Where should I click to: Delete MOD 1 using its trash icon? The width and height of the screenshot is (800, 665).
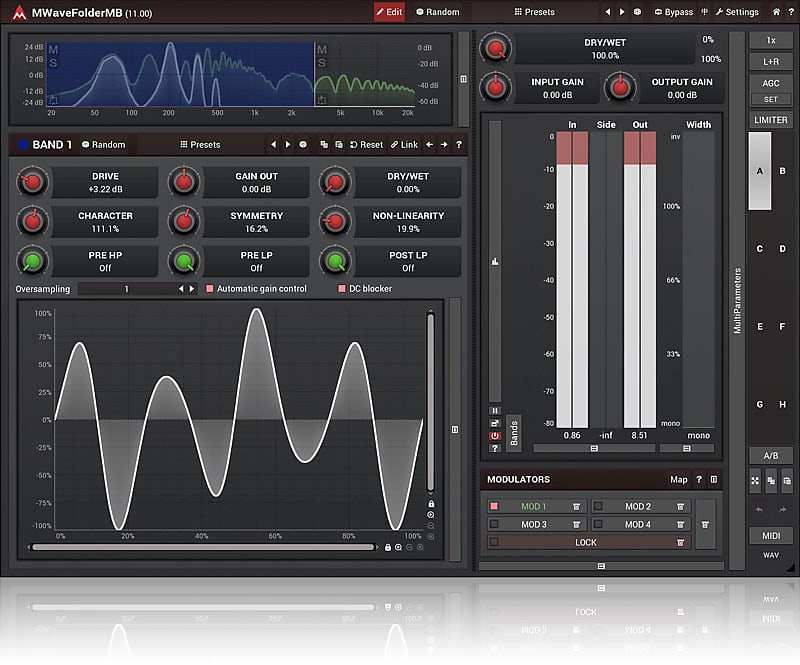coord(577,507)
